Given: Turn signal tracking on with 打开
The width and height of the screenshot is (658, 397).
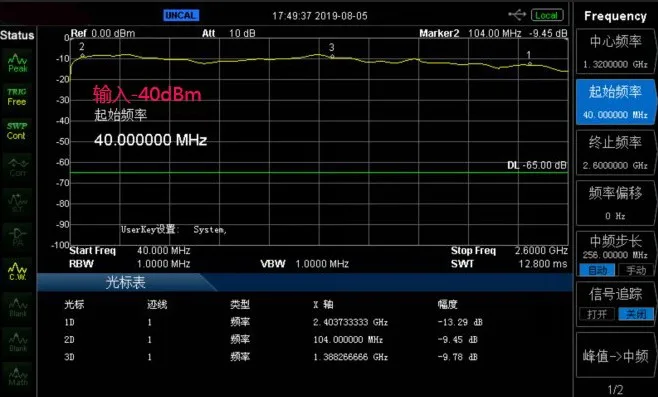Looking at the screenshot, I should 597,314.
